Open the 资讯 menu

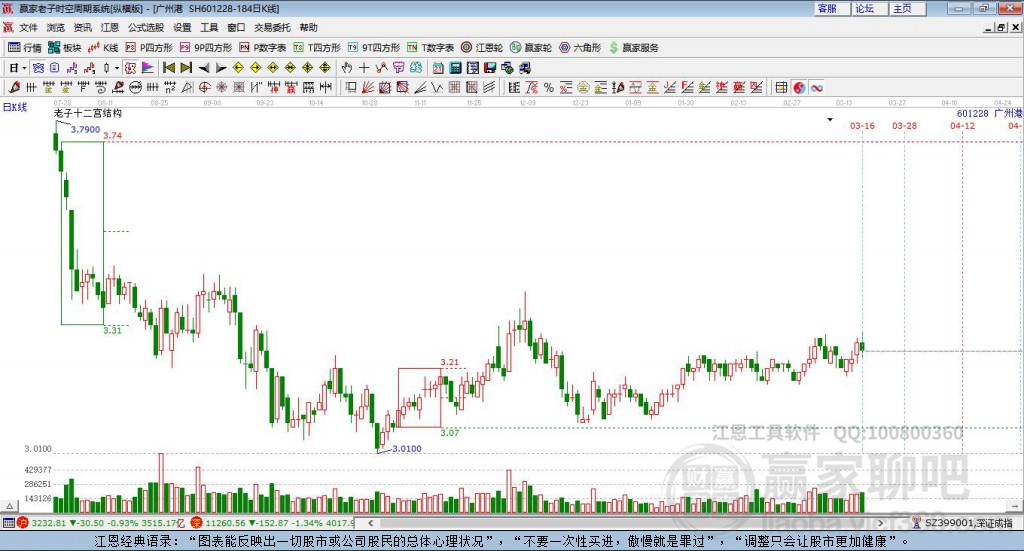(83, 27)
